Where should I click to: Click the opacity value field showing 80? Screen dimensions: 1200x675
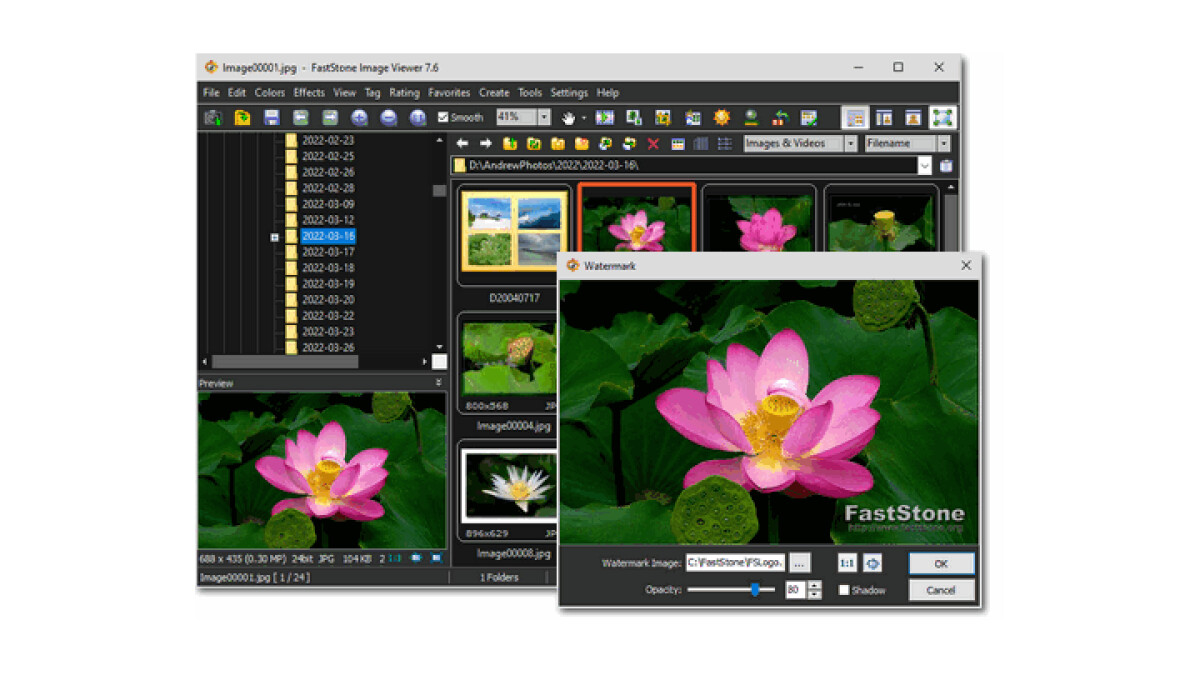pos(795,590)
